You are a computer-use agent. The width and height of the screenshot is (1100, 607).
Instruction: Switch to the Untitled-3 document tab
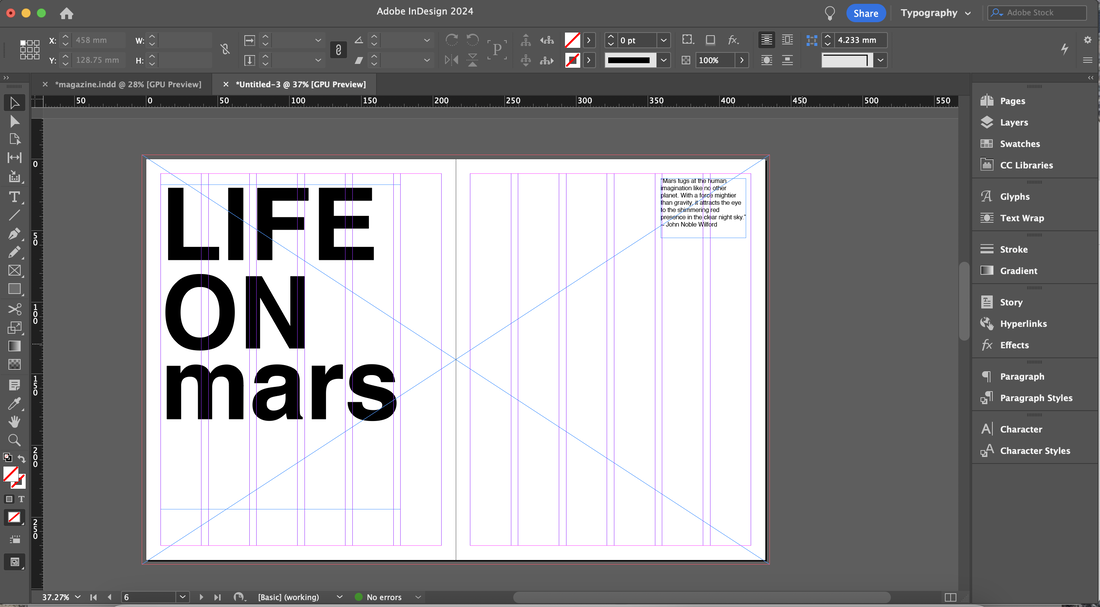[x=301, y=84]
